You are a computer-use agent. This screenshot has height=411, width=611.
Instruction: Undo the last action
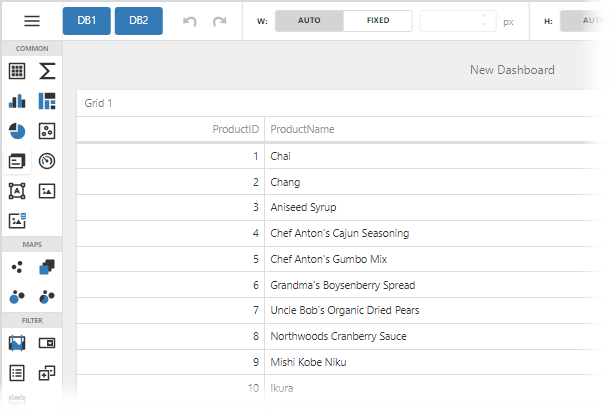point(190,21)
